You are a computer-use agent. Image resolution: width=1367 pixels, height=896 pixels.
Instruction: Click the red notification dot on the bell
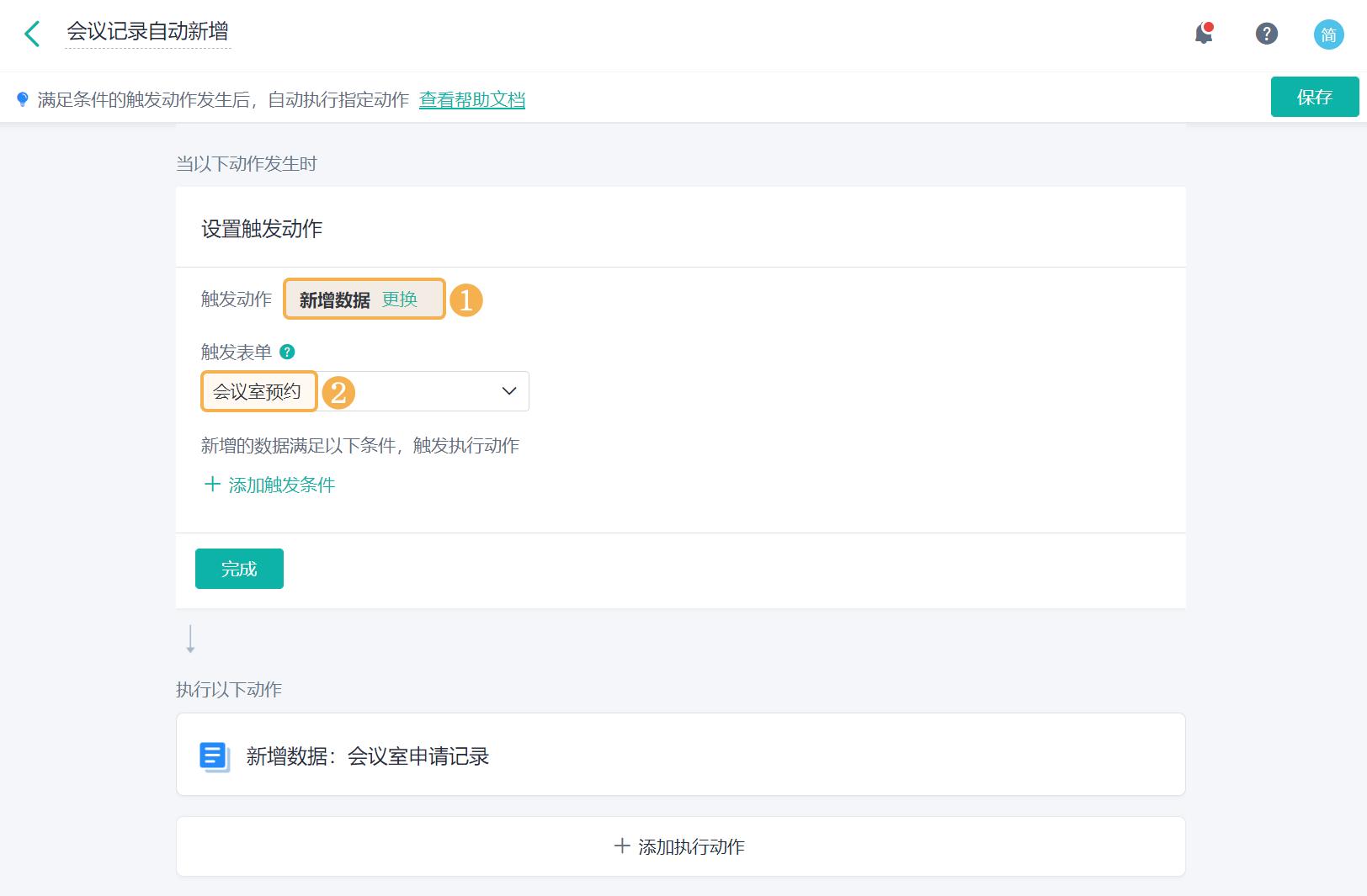click(x=1210, y=26)
